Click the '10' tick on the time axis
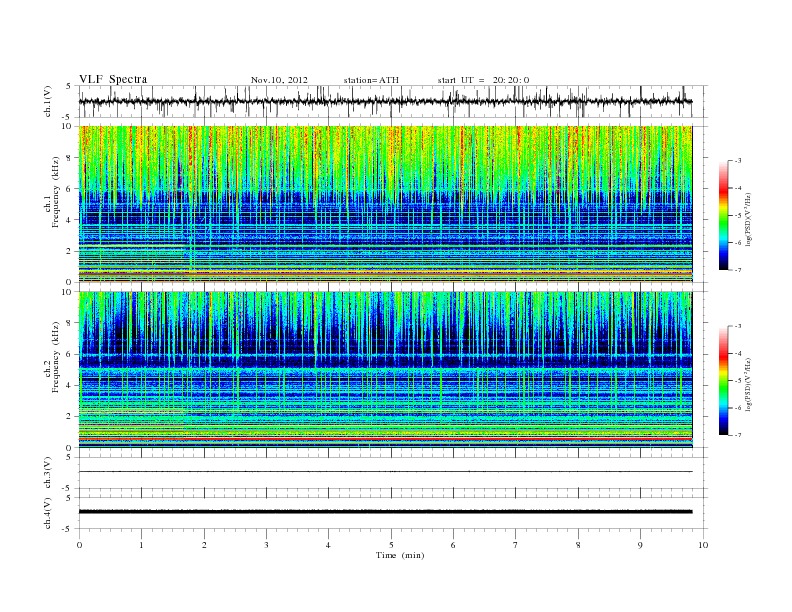Screen dimensions: 792x612 pyautogui.click(x=703, y=545)
